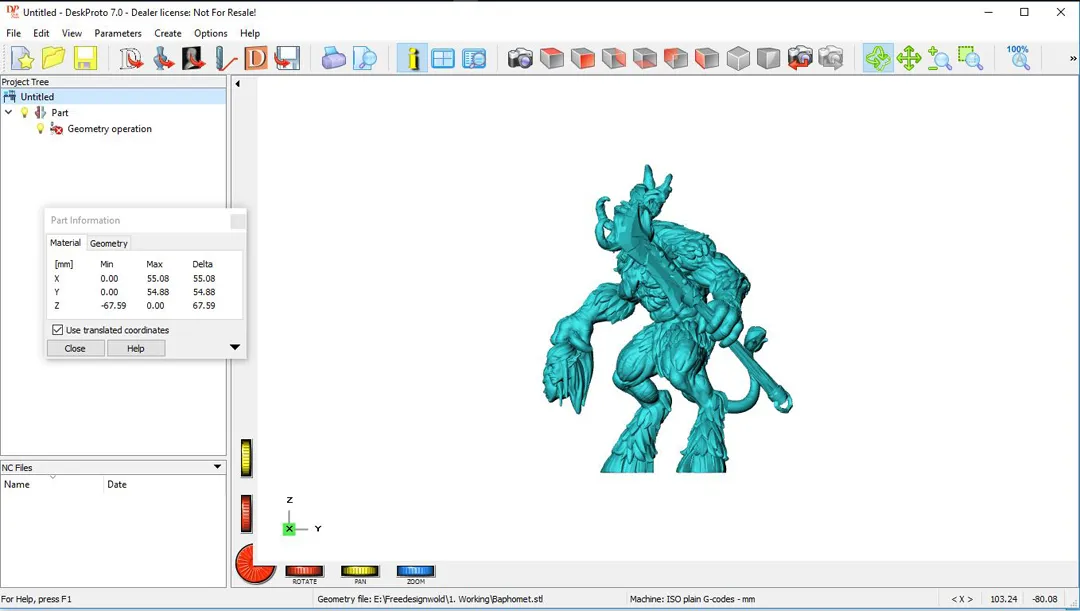The width and height of the screenshot is (1080, 611).
Task: Open a project with the yellow folder icon
Action: pos(54,59)
